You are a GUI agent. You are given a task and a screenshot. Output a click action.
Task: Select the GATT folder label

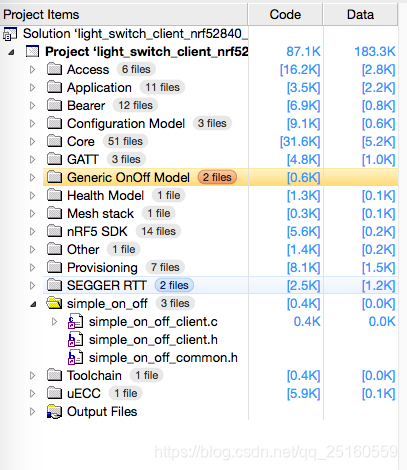point(83,159)
